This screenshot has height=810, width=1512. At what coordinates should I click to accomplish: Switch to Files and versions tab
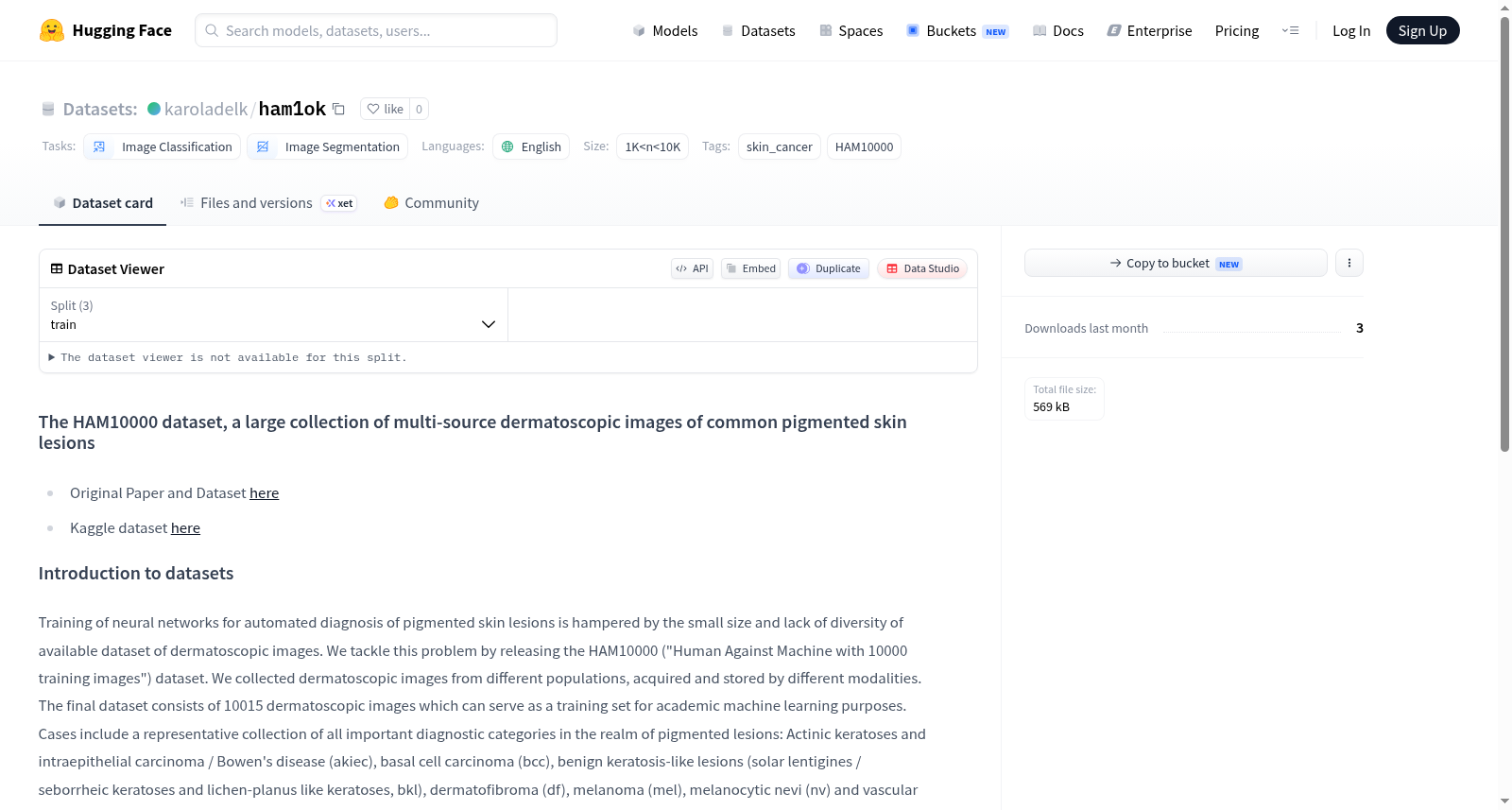pos(268,203)
